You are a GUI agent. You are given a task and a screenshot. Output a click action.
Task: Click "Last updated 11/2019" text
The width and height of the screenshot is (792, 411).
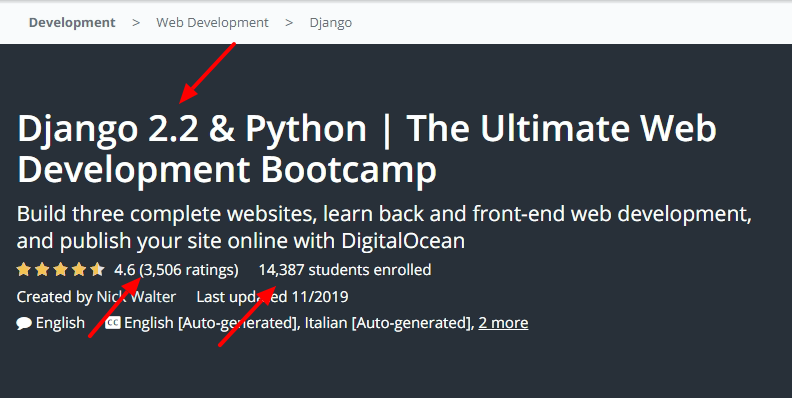pos(272,297)
